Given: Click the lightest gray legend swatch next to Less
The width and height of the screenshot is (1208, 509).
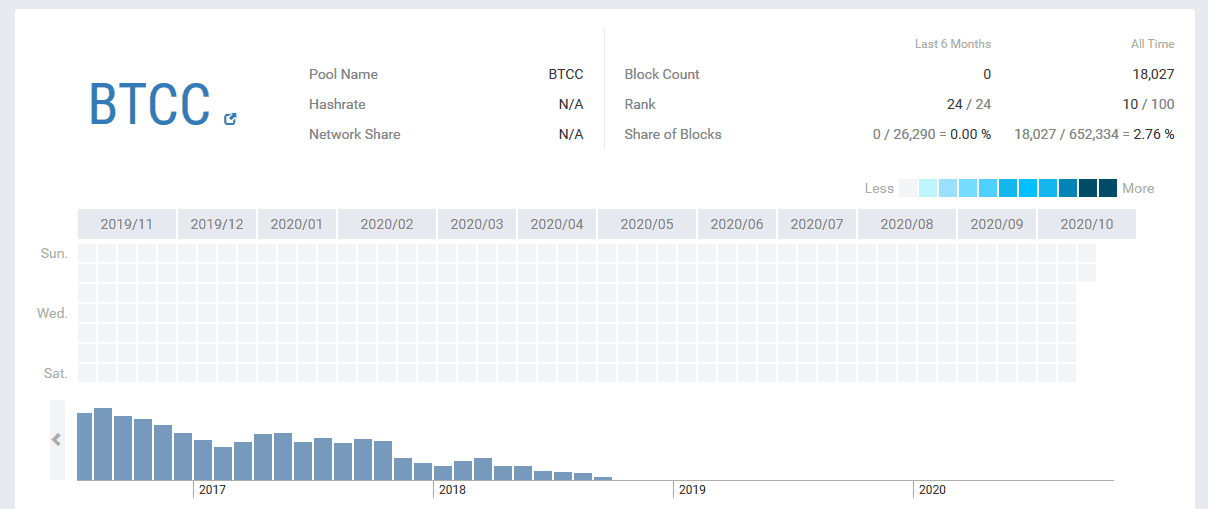Looking at the screenshot, I should pos(908,188).
